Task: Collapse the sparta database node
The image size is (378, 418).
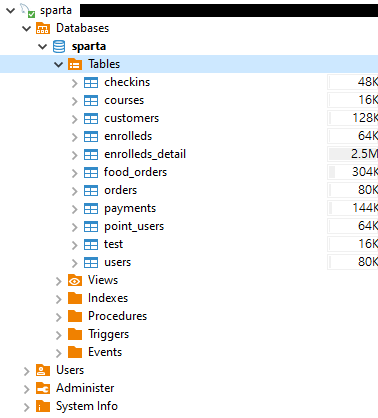Action: (43, 47)
